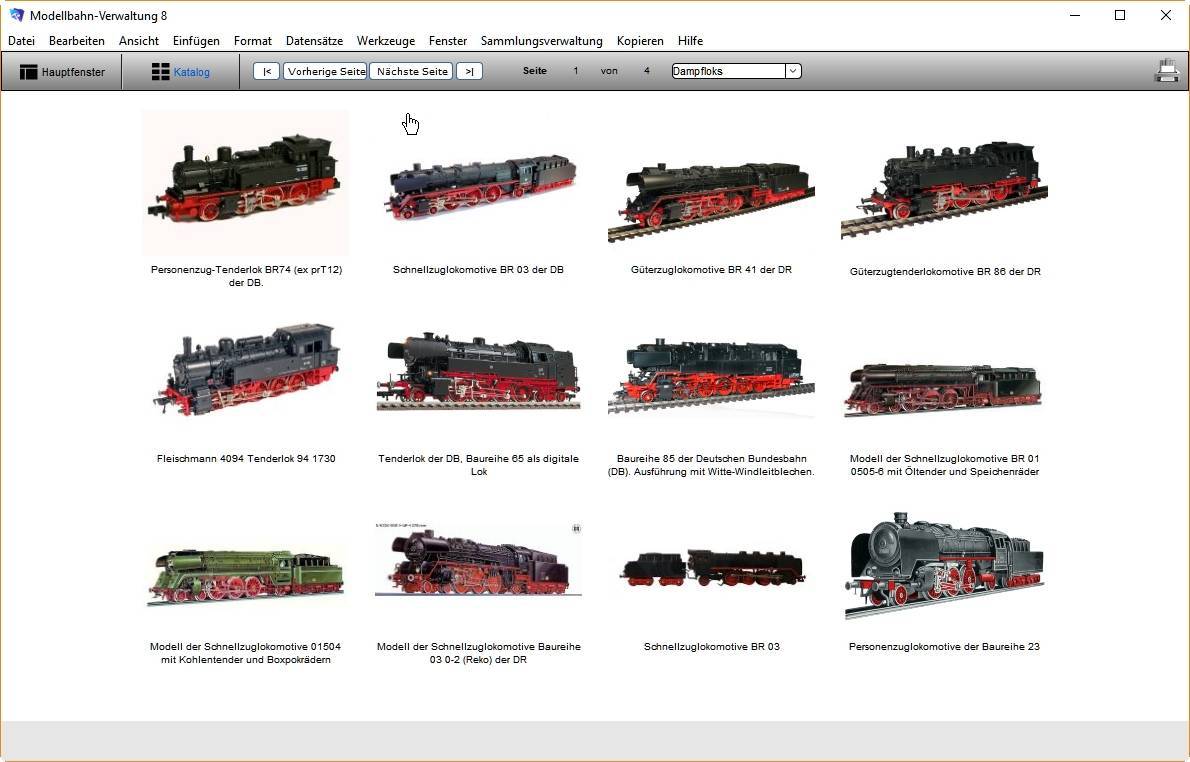Select the BR74 Personenzug-Tenderlok thumbnail
Viewport: 1190px width, 762px height.
tap(246, 182)
